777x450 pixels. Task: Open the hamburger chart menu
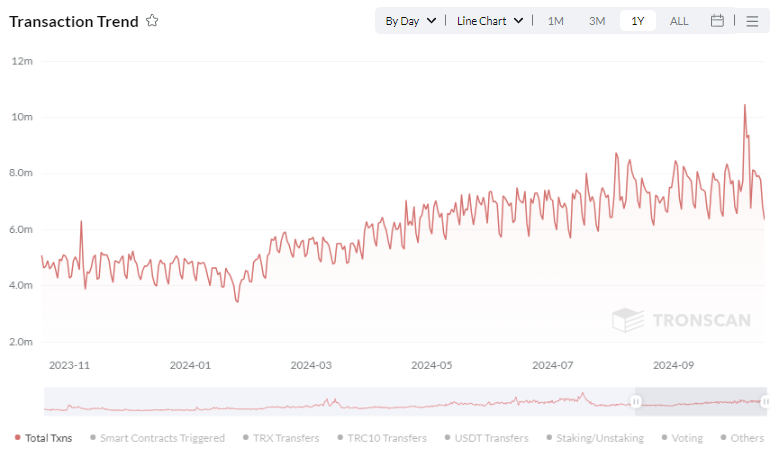click(752, 21)
